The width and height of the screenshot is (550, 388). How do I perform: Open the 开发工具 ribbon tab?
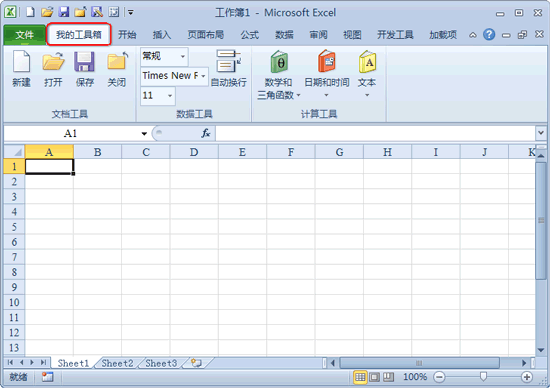395,35
